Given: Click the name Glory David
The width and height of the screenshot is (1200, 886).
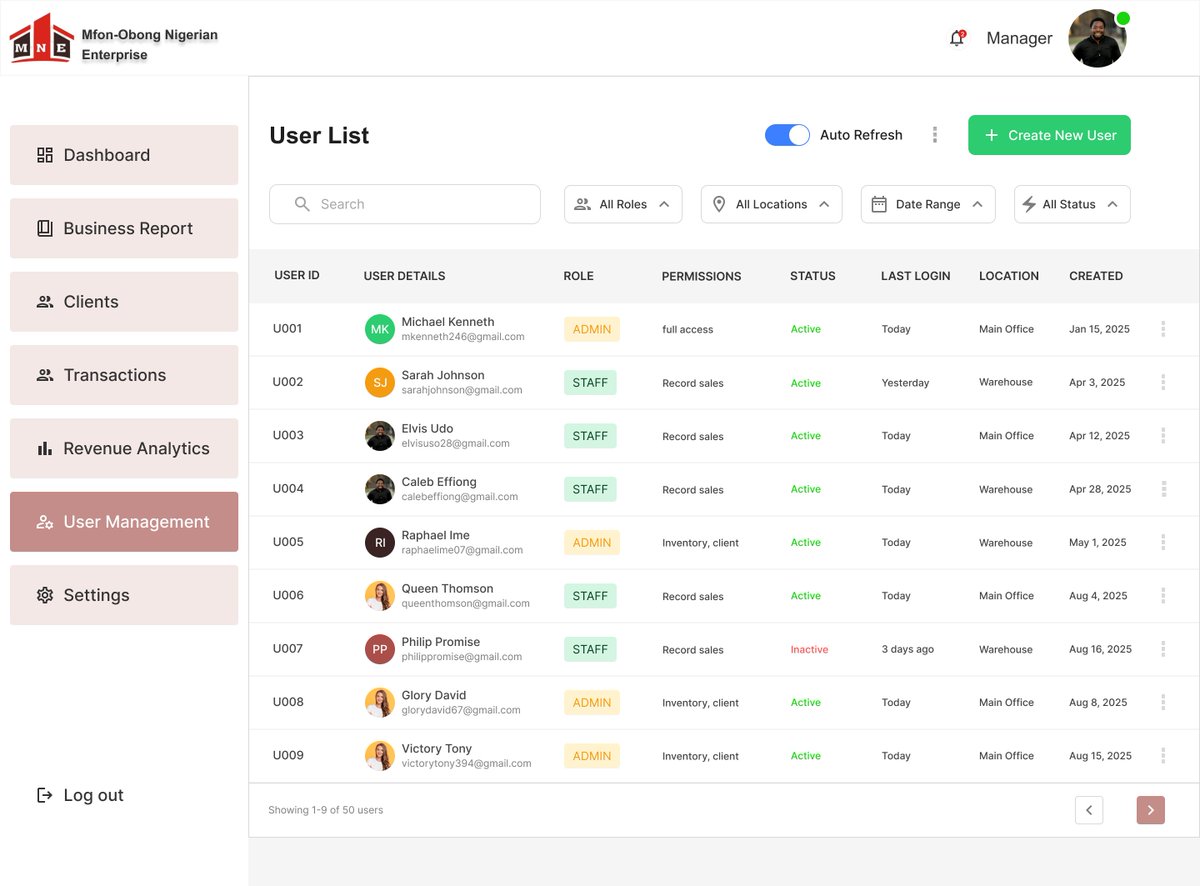Looking at the screenshot, I should pos(434,695).
